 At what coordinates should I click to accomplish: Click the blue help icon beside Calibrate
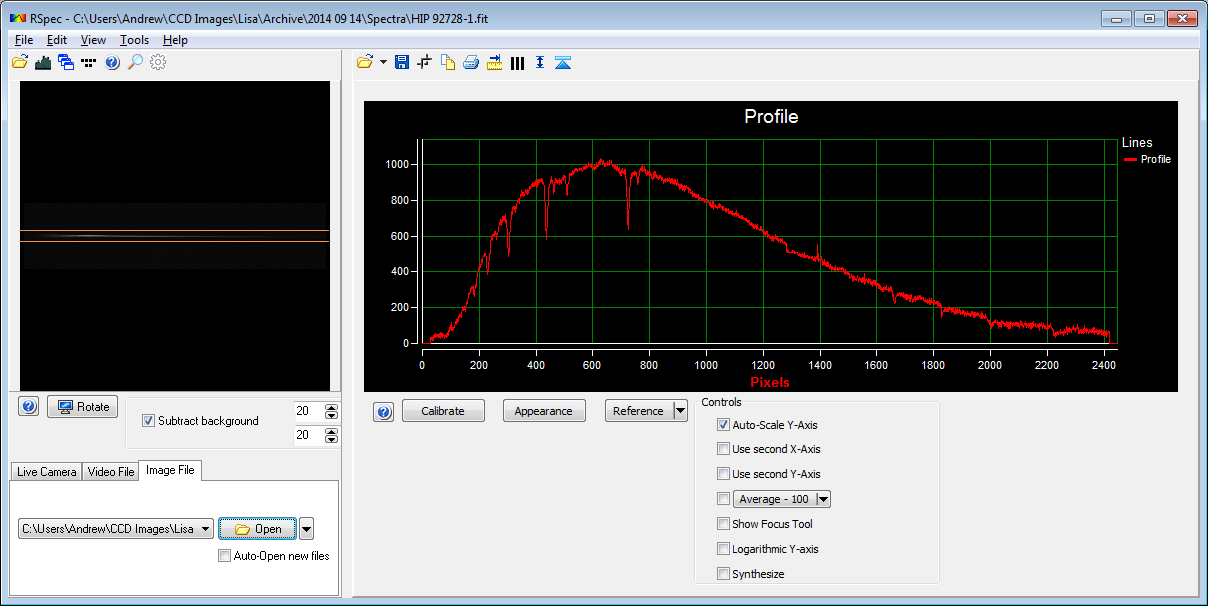pos(384,412)
